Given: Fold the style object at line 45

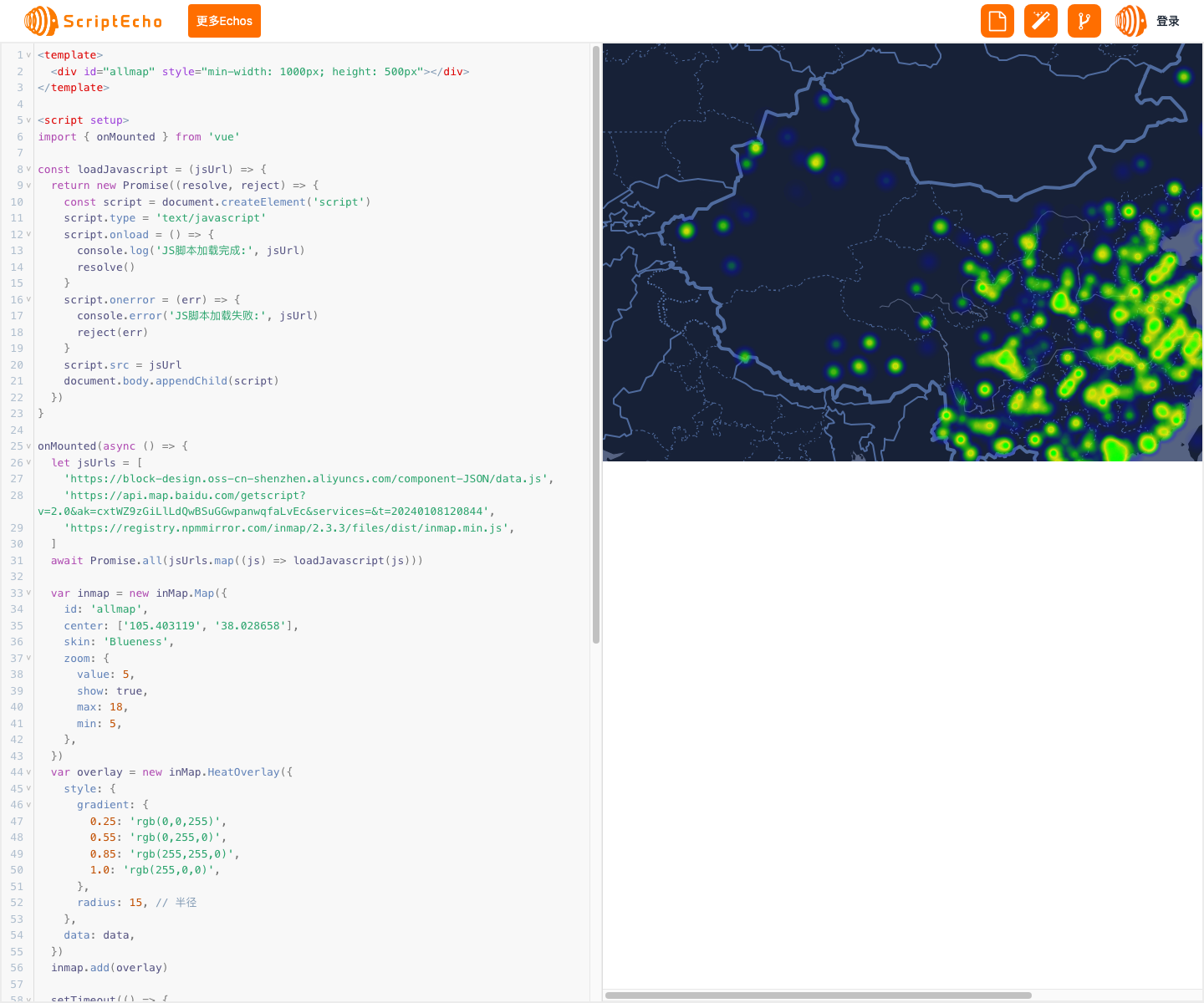Looking at the screenshot, I should (28, 788).
